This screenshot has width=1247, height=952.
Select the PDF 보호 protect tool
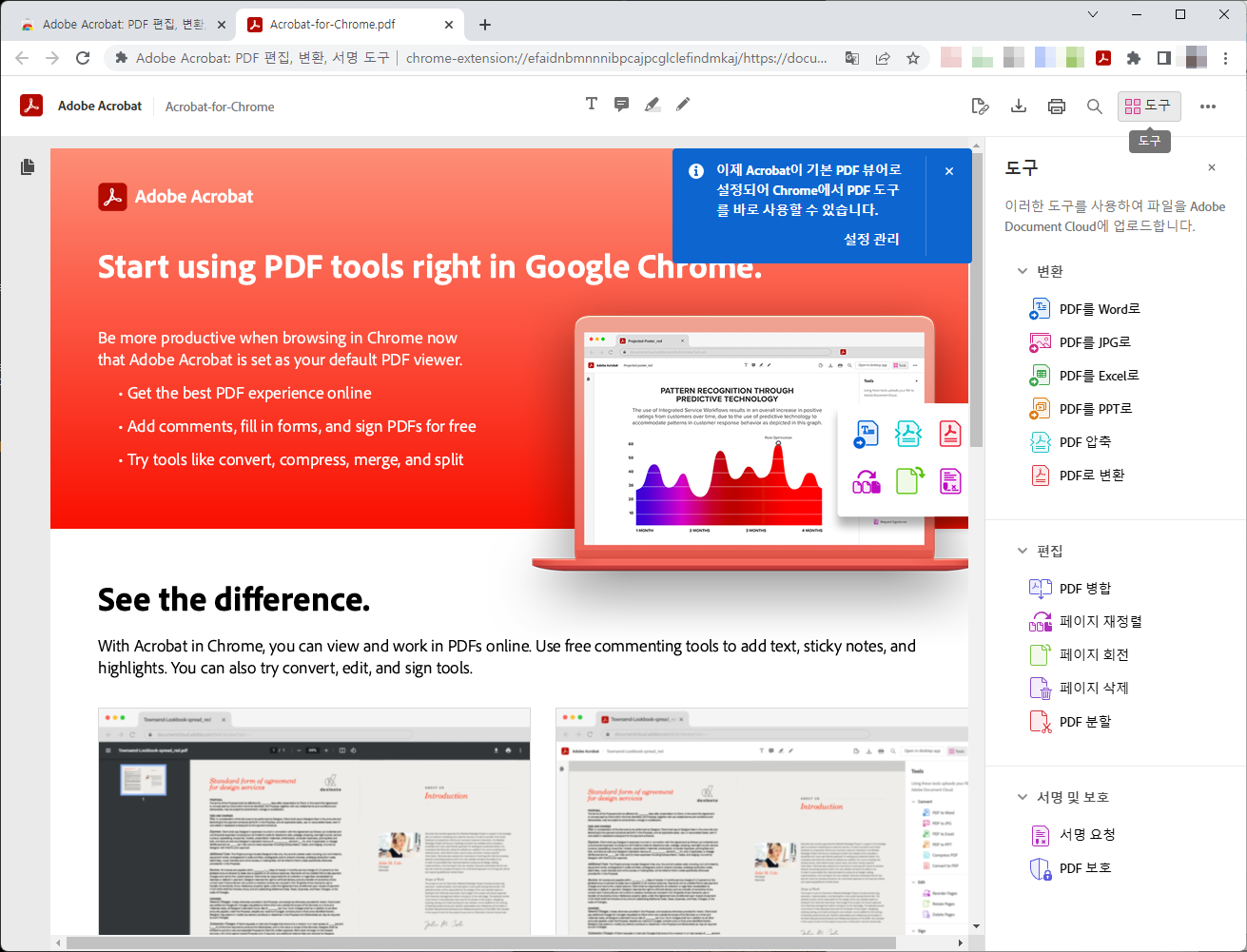[x=1071, y=868]
